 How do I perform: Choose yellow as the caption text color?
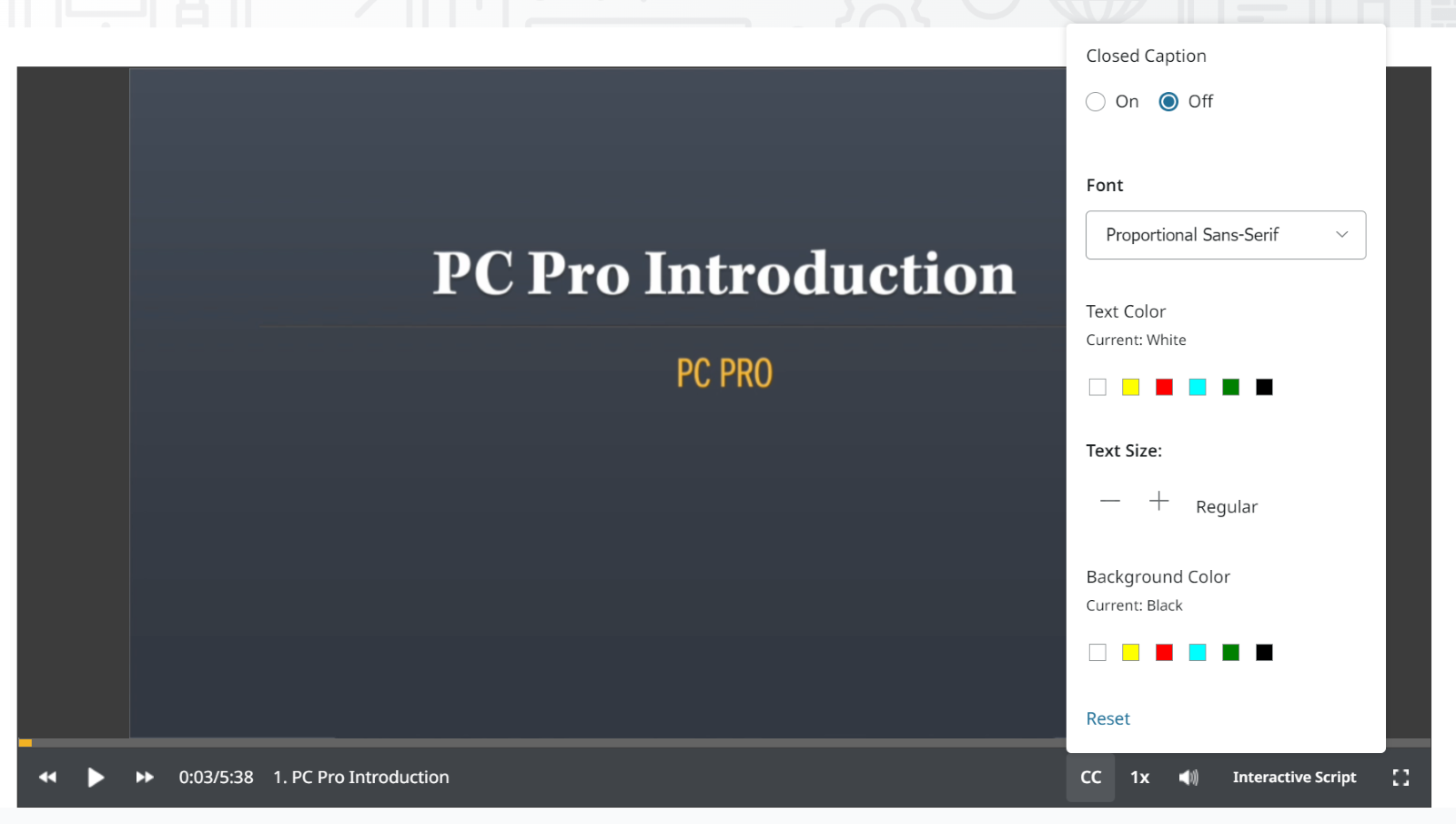(1130, 388)
